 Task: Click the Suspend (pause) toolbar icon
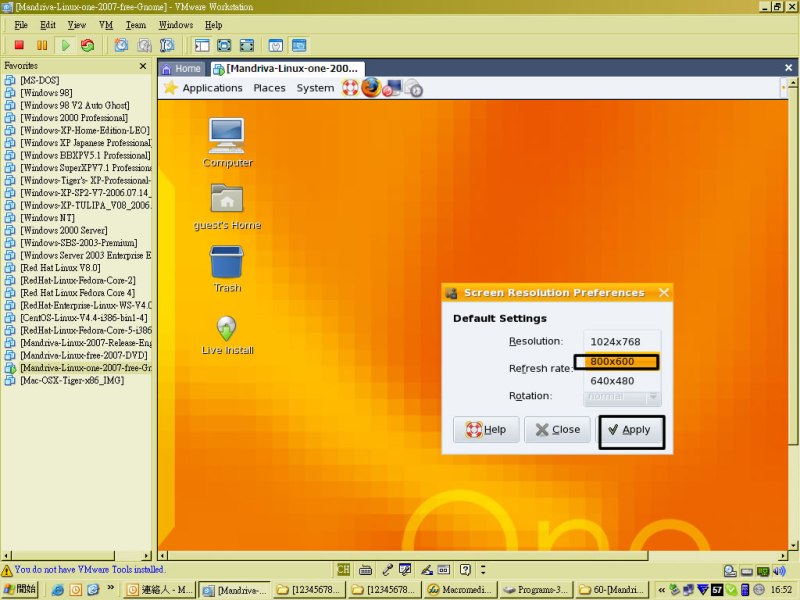[42, 45]
